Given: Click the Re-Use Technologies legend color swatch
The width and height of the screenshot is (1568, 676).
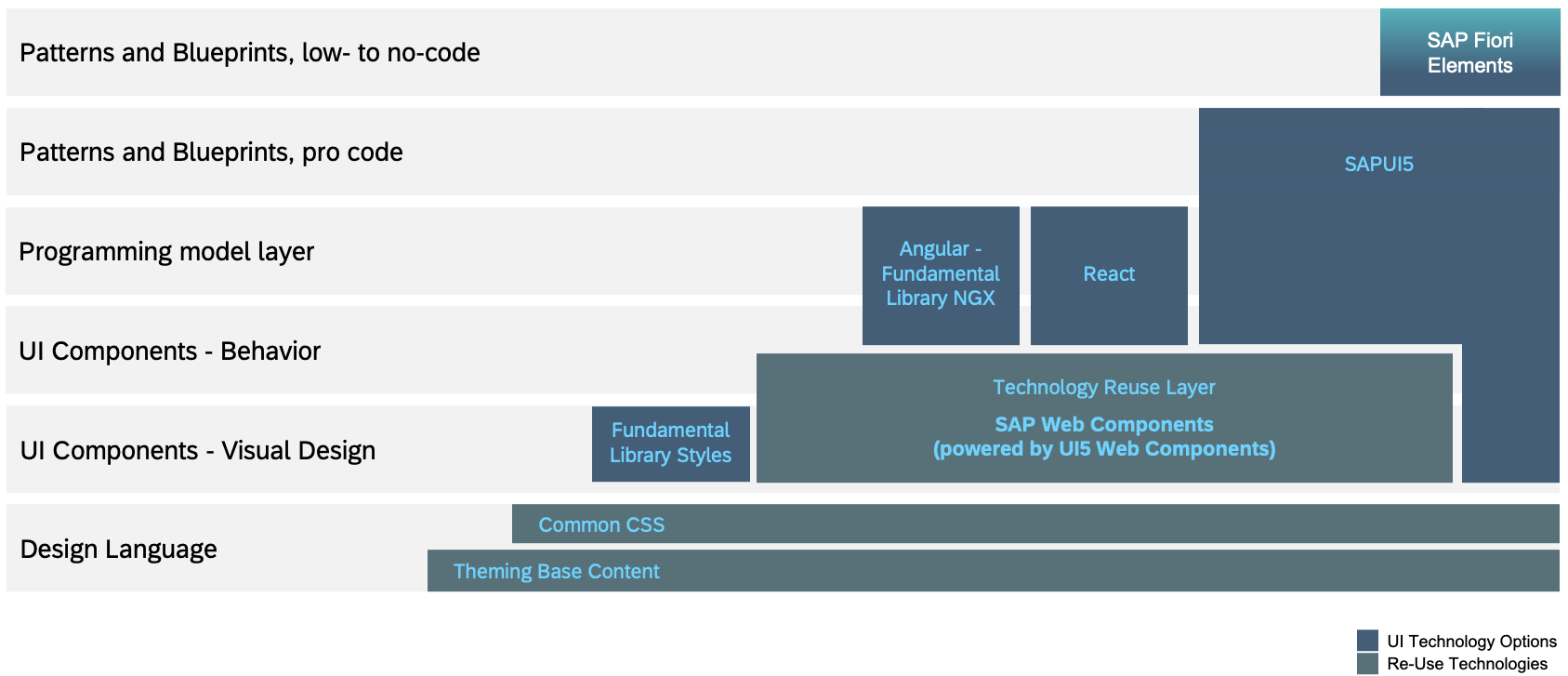Looking at the screenshot, I should point(1367,664).
